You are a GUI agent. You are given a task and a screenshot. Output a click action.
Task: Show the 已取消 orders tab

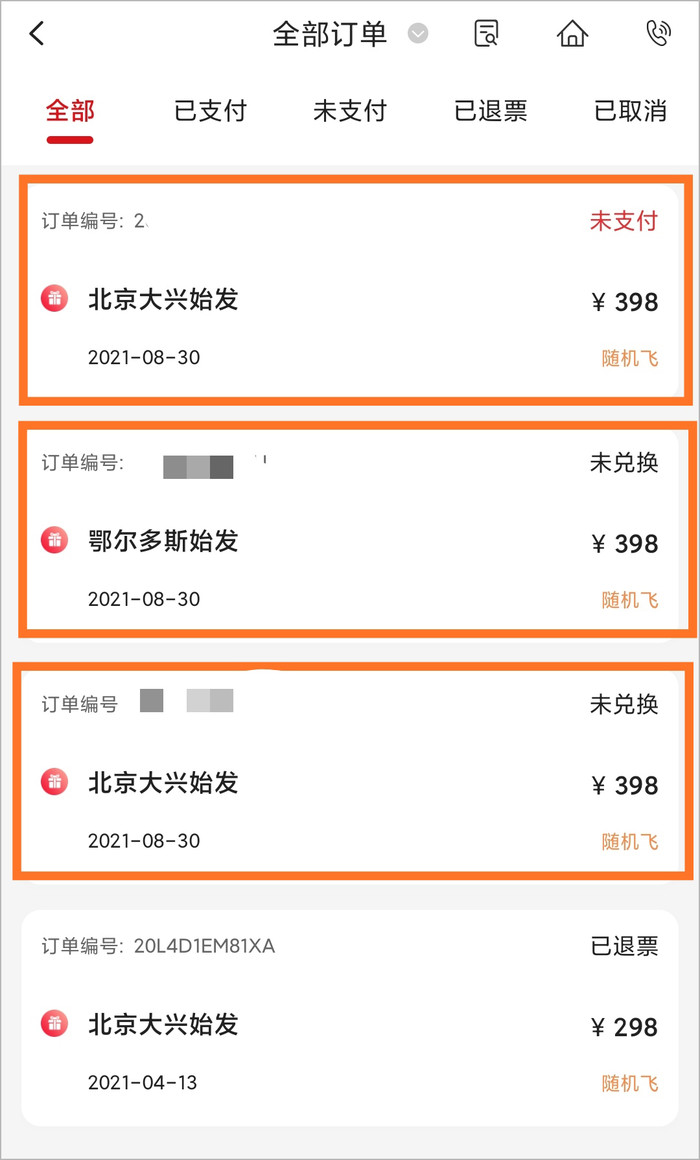pyautogui.click(x=630, y=111)
